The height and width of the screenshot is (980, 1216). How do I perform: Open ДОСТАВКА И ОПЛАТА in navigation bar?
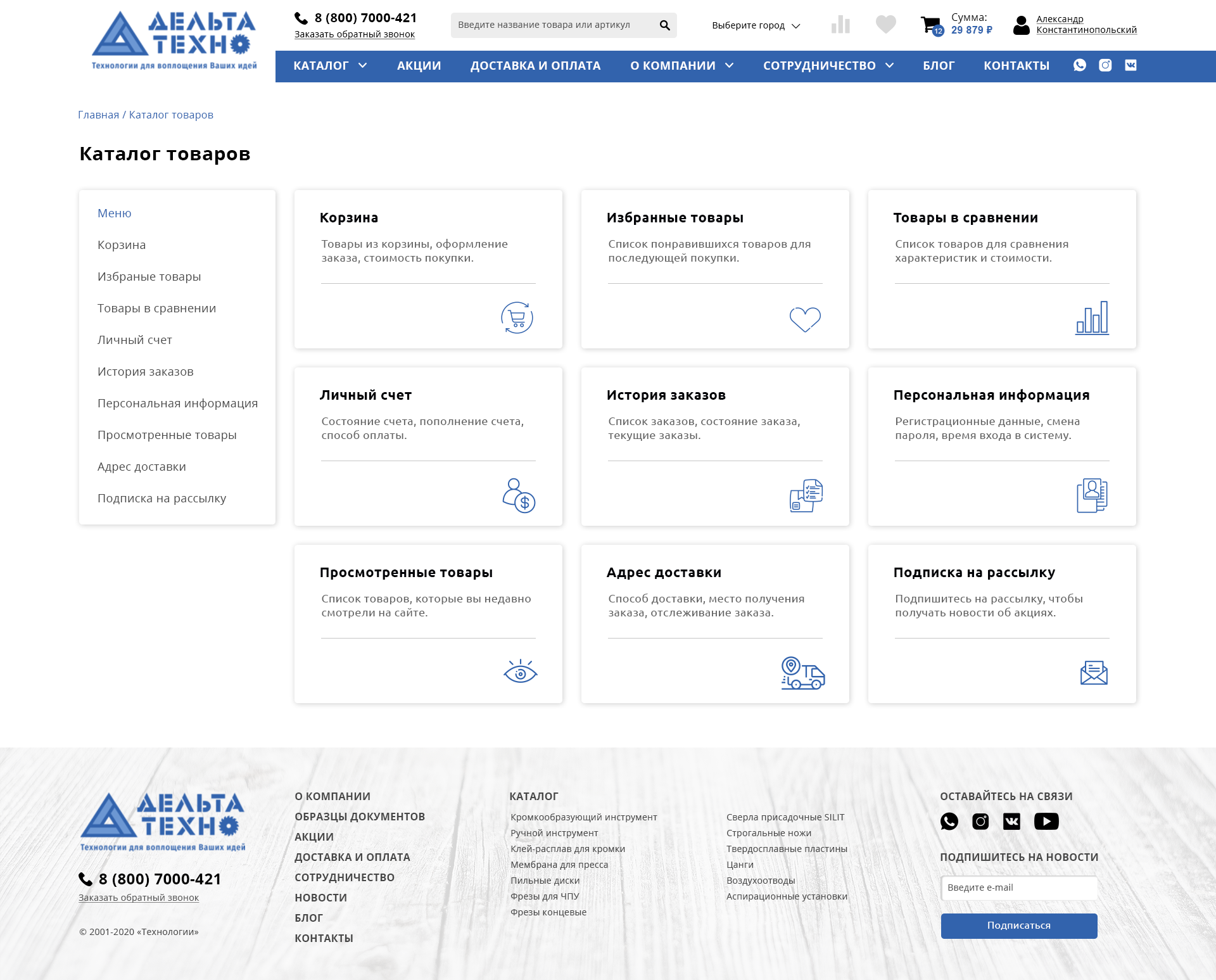(535, 66)
